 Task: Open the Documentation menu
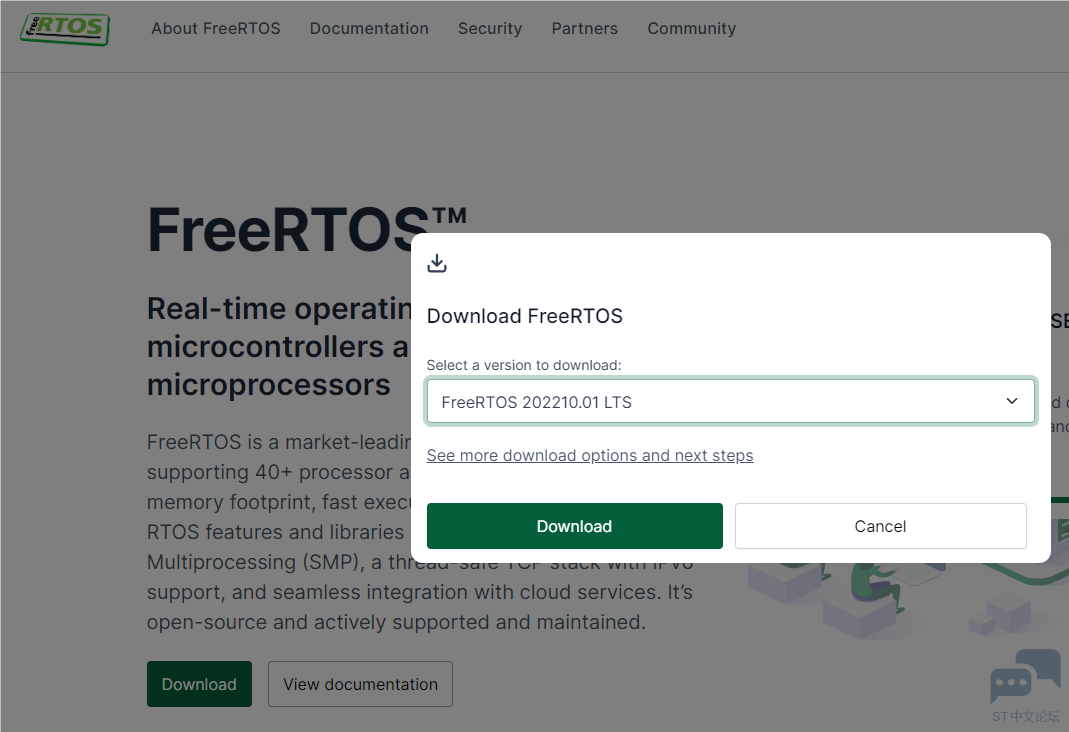pos(369,29)
